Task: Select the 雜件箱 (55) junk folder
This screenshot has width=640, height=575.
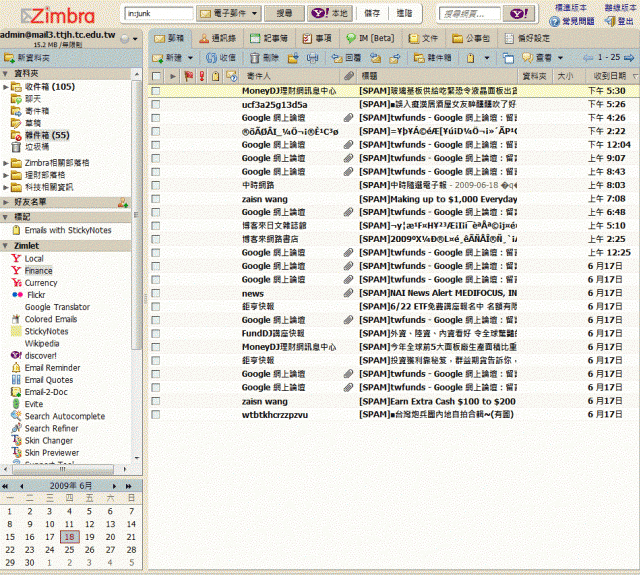Action: (40, 135)
